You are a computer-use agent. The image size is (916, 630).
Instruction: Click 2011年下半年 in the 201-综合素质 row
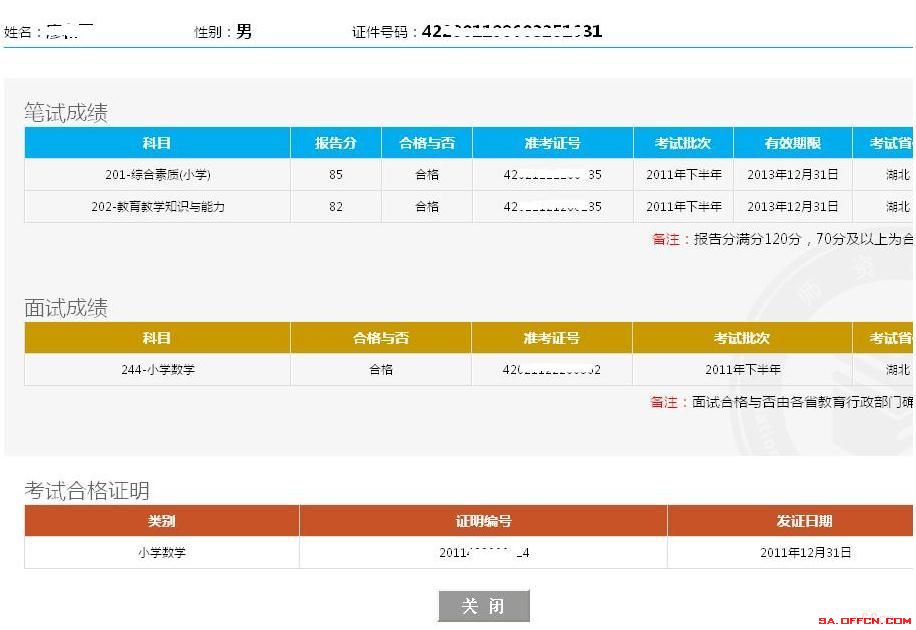(x=684, y=175)
